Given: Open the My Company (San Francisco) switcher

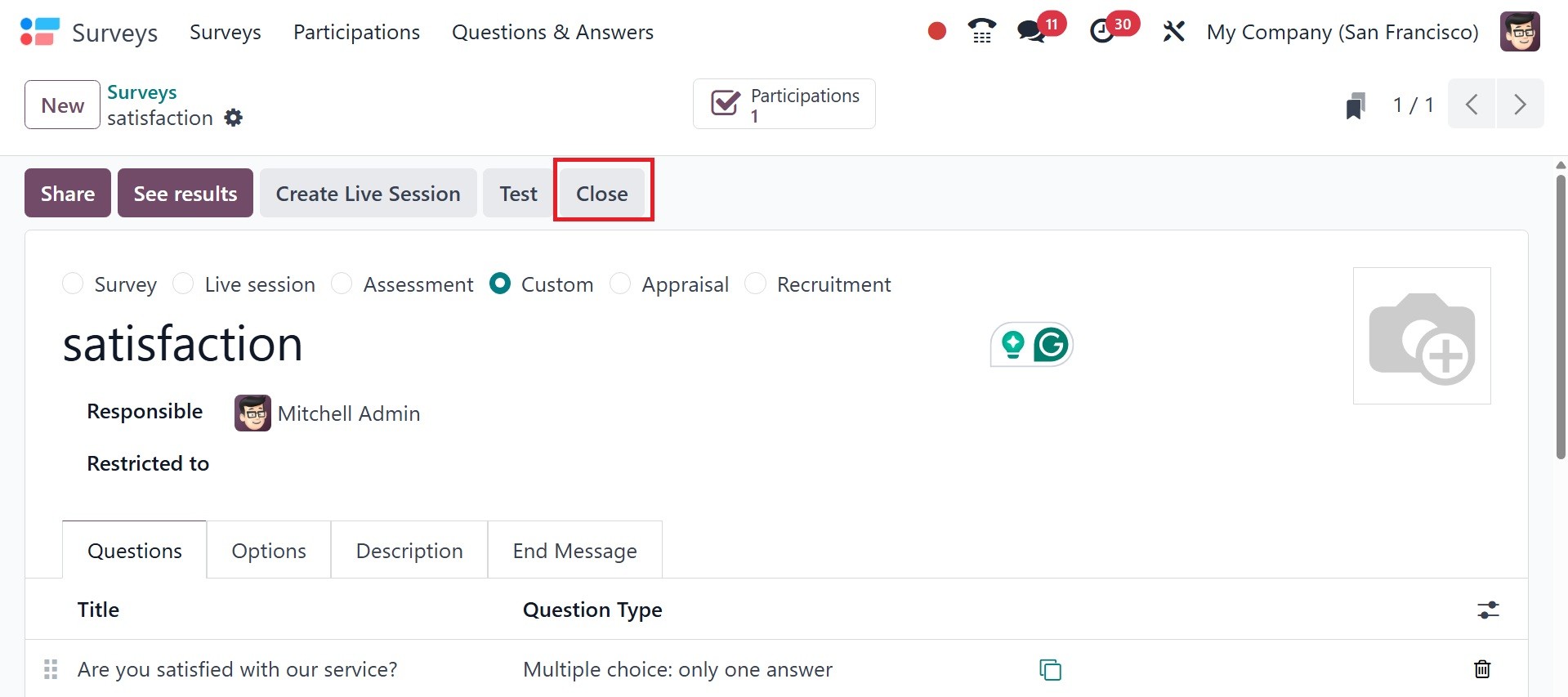Looking at the screenshot, I should click(x=1342, y=32).
